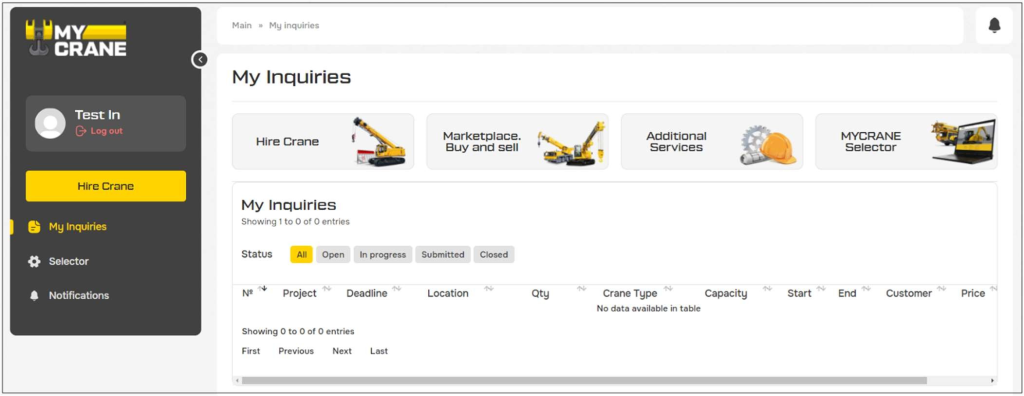Click the MyCrane logo

click(x=76, y=39)
